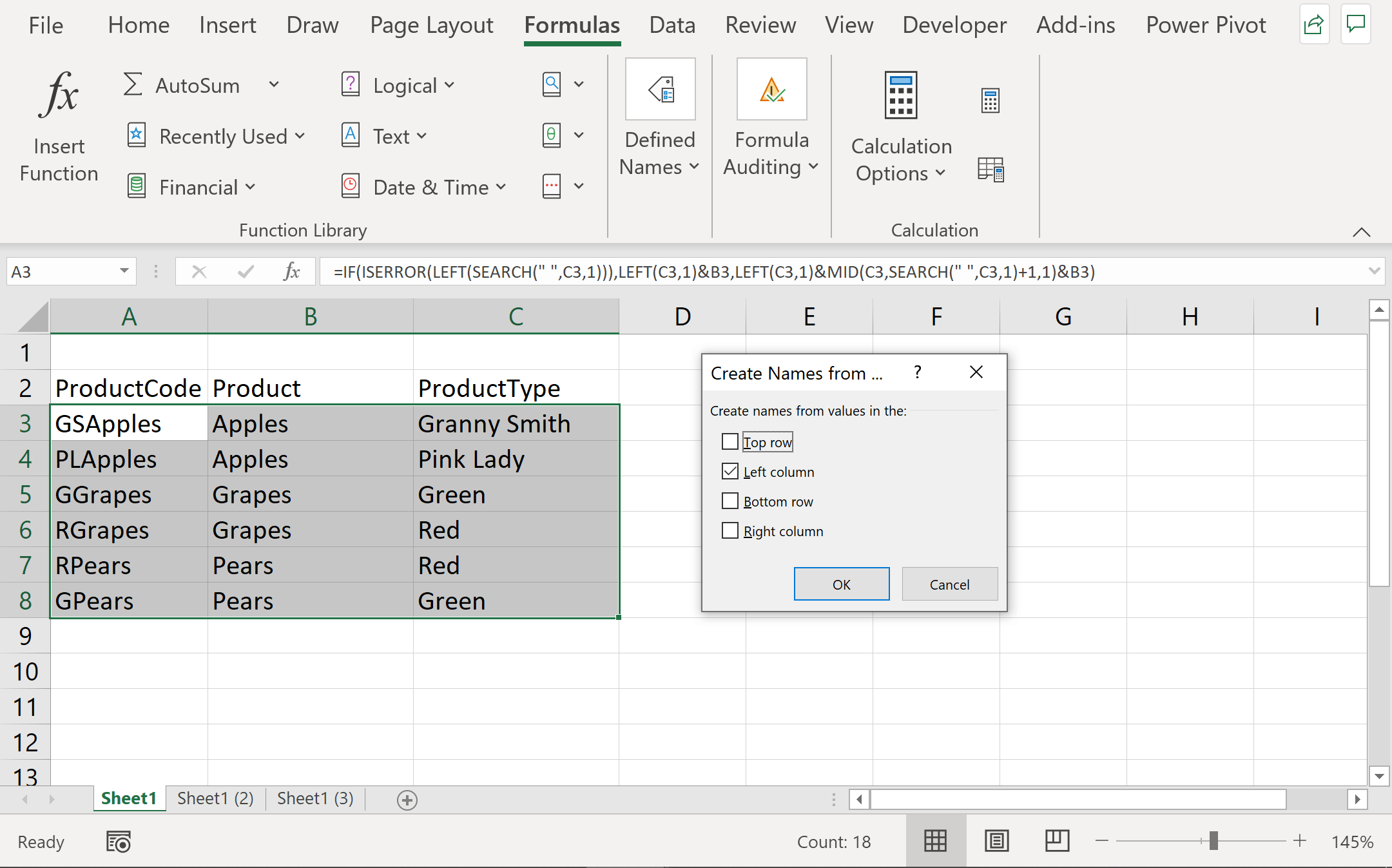
Task: Click the zoom slider handle
Action: click(1213, 841)
